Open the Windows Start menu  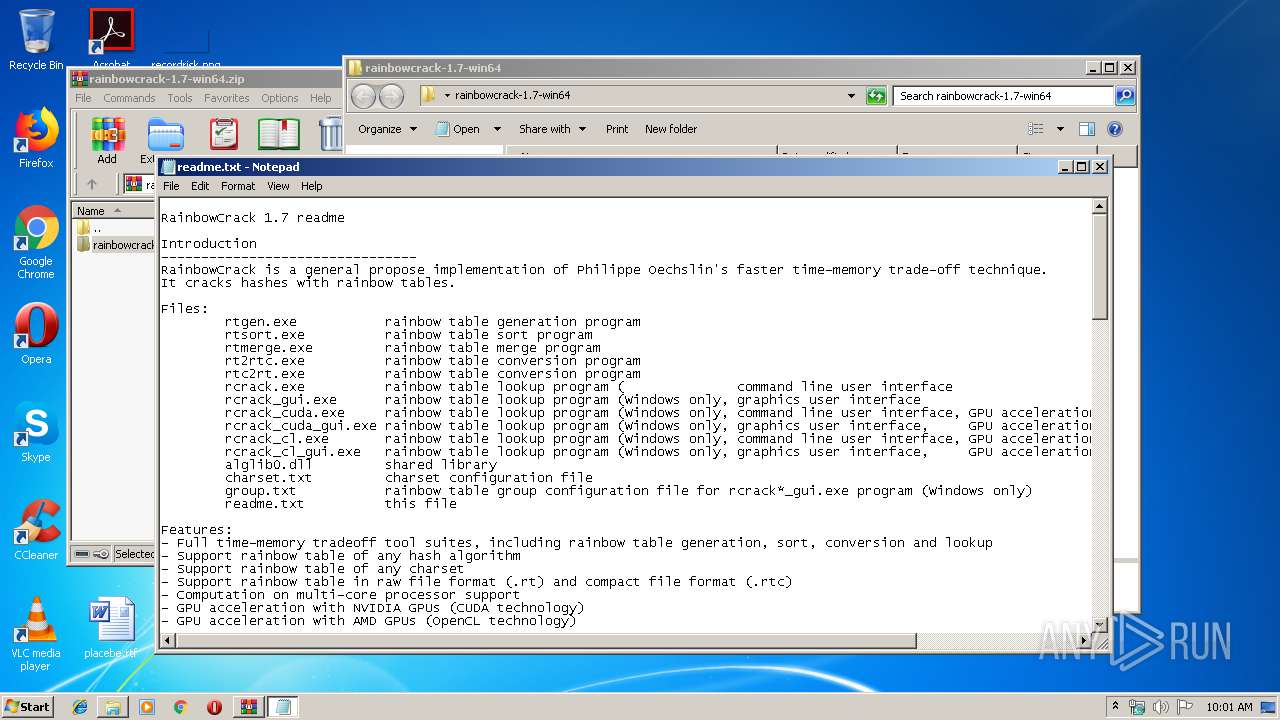point(28,707)
